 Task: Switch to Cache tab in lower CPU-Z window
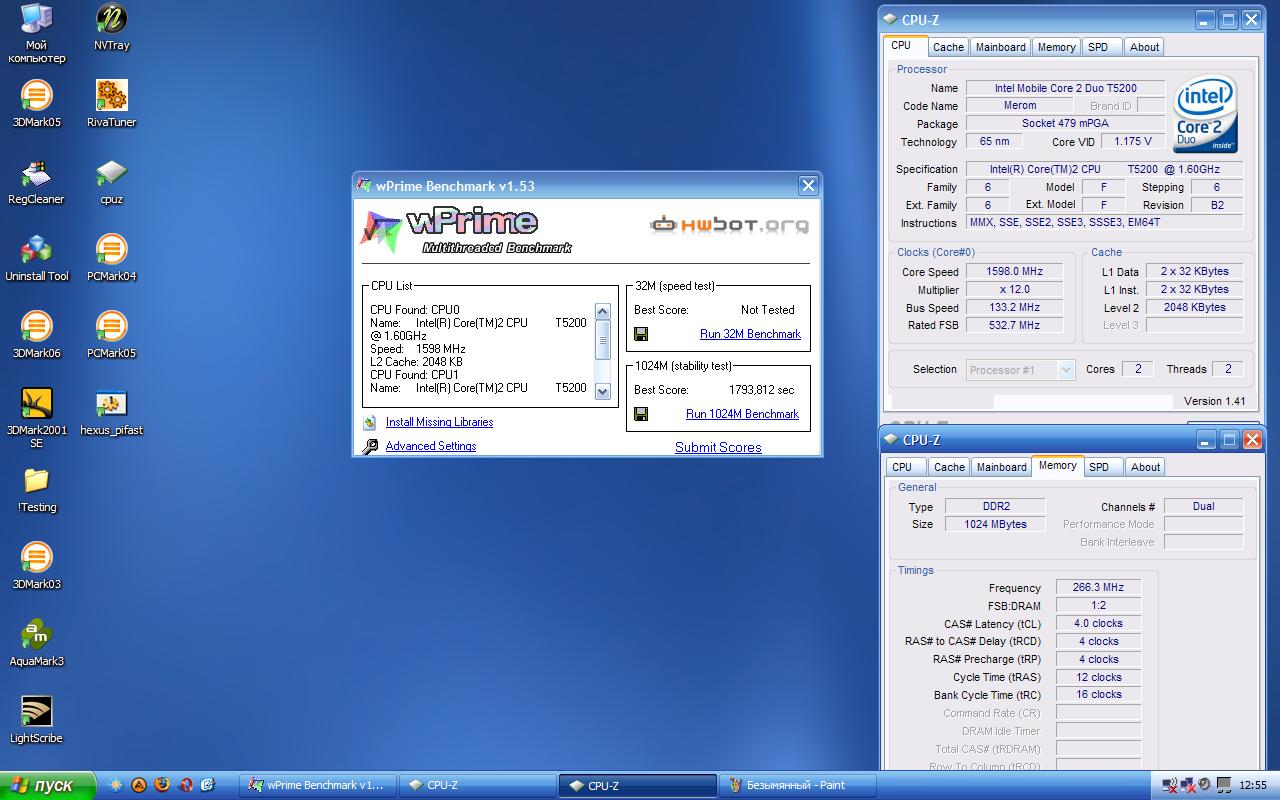click(x=949, y=467)
